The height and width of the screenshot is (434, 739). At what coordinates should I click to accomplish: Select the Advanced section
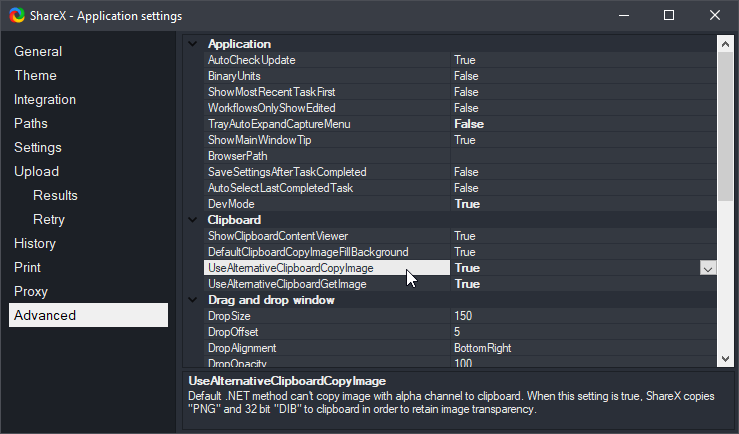point(89,315)
